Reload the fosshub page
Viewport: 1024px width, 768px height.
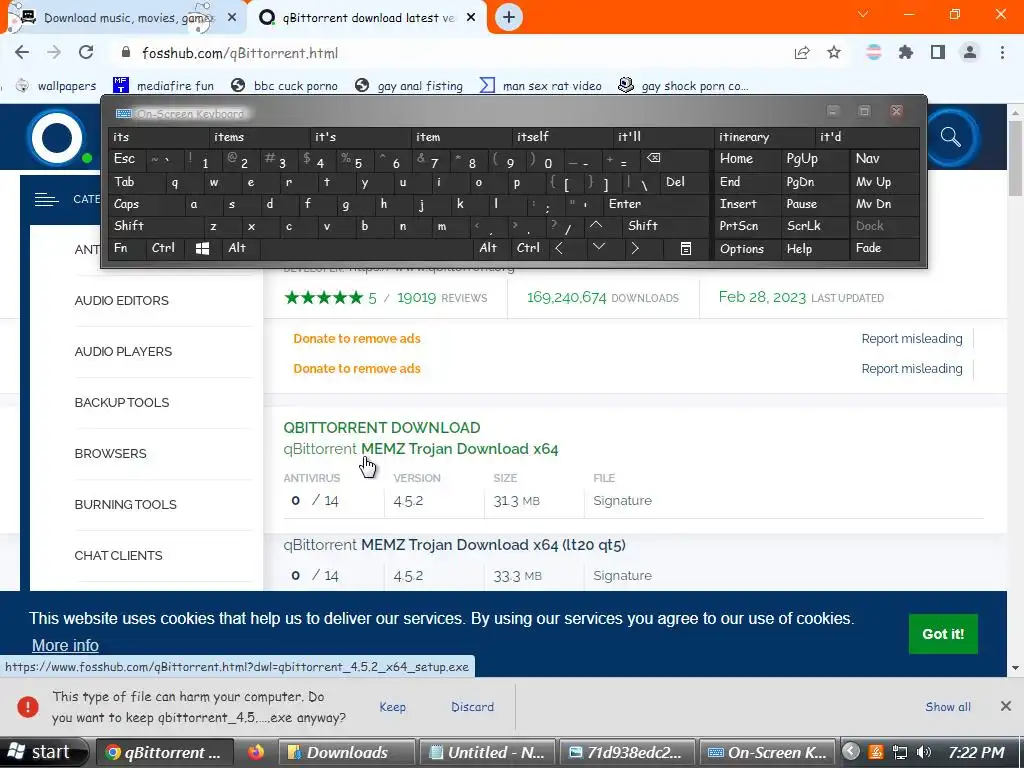86,53
